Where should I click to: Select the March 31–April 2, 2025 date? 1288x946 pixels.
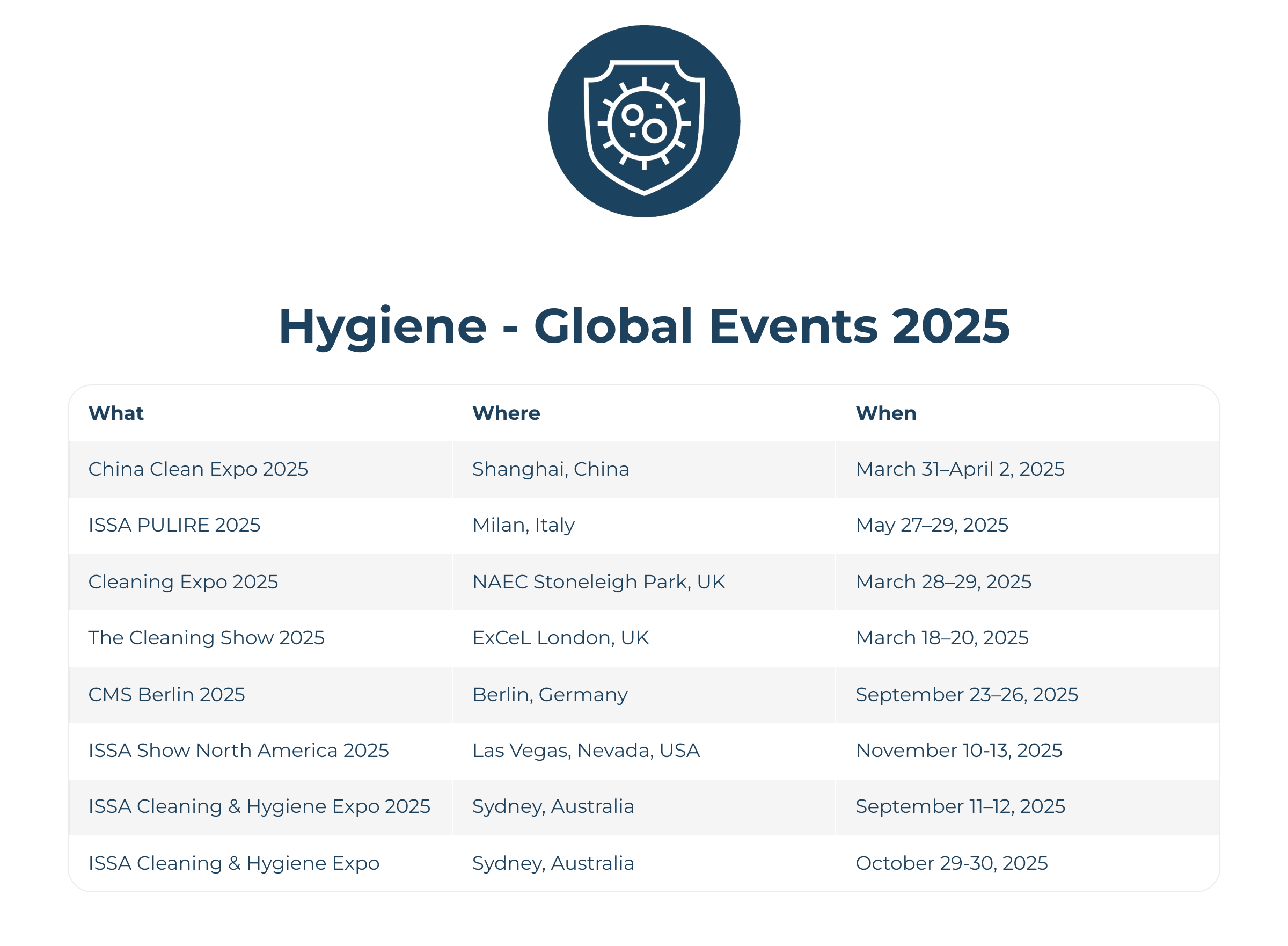point(960,469)
